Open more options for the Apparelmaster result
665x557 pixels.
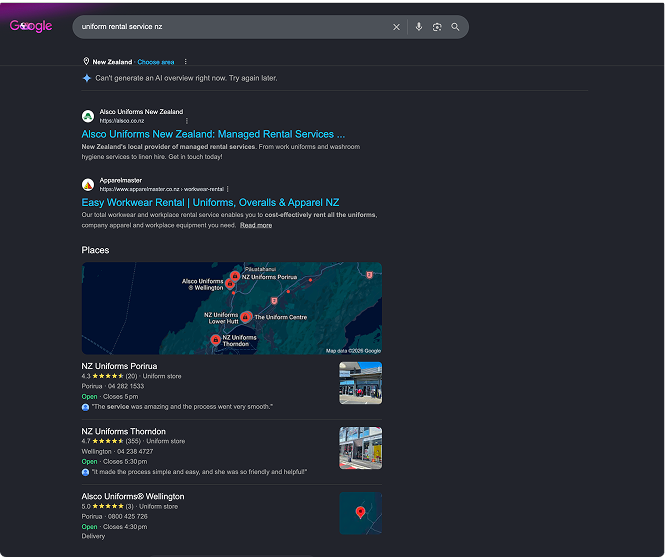(x=228, y=189)
